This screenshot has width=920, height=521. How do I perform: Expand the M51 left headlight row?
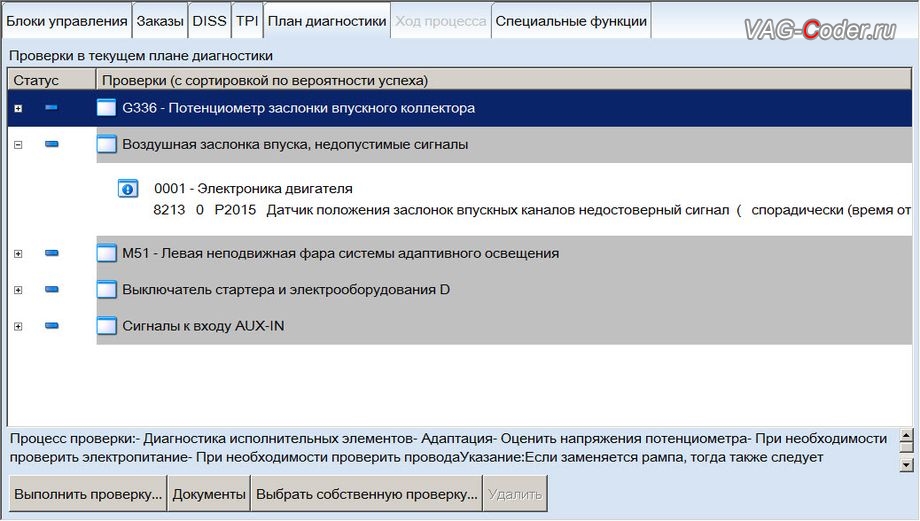coord(18,254)
